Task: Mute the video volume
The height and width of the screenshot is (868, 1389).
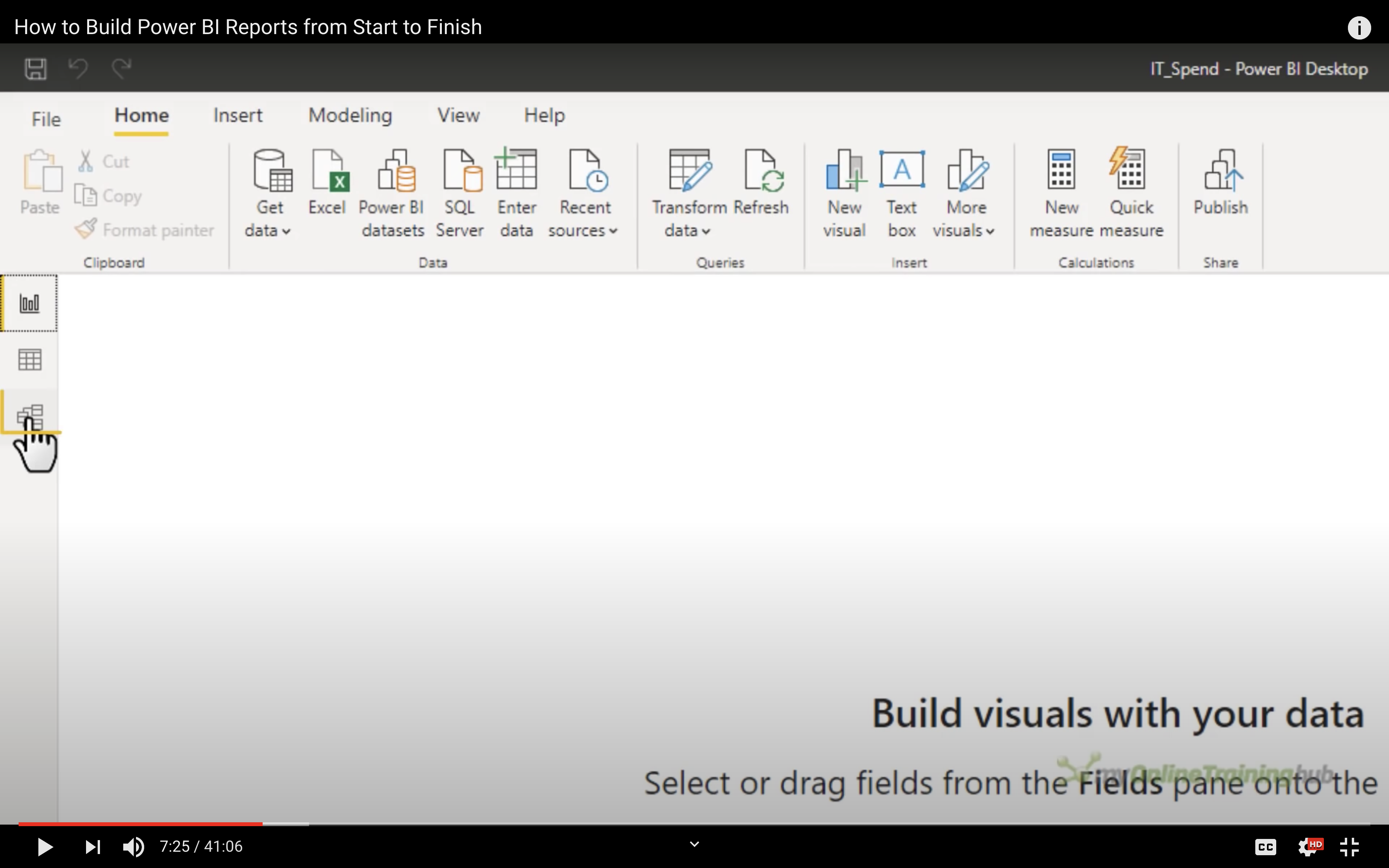Action: (134, 847)
